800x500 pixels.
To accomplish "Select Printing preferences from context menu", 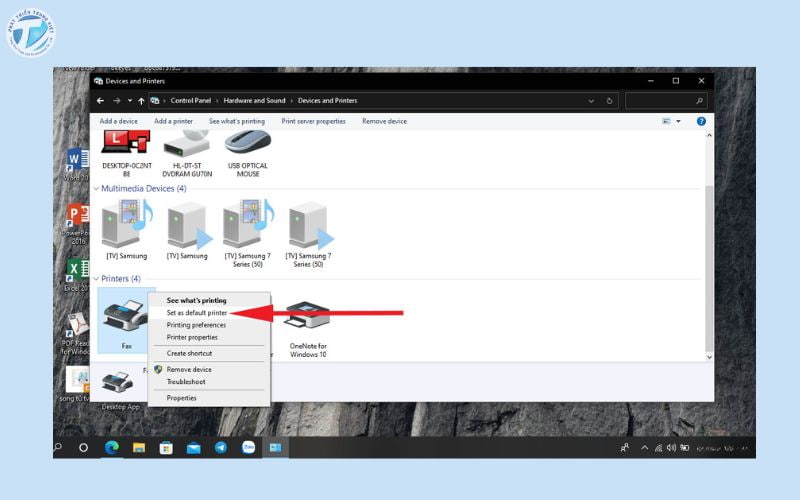I will tap(196, 325).
